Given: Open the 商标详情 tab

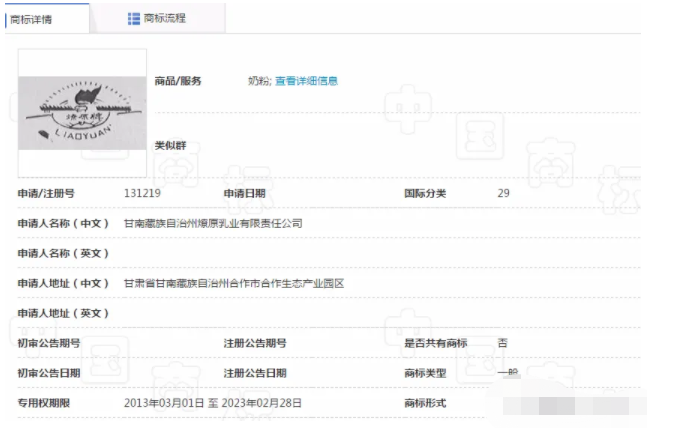Looking at the screenshot, I should pos(47,19).
